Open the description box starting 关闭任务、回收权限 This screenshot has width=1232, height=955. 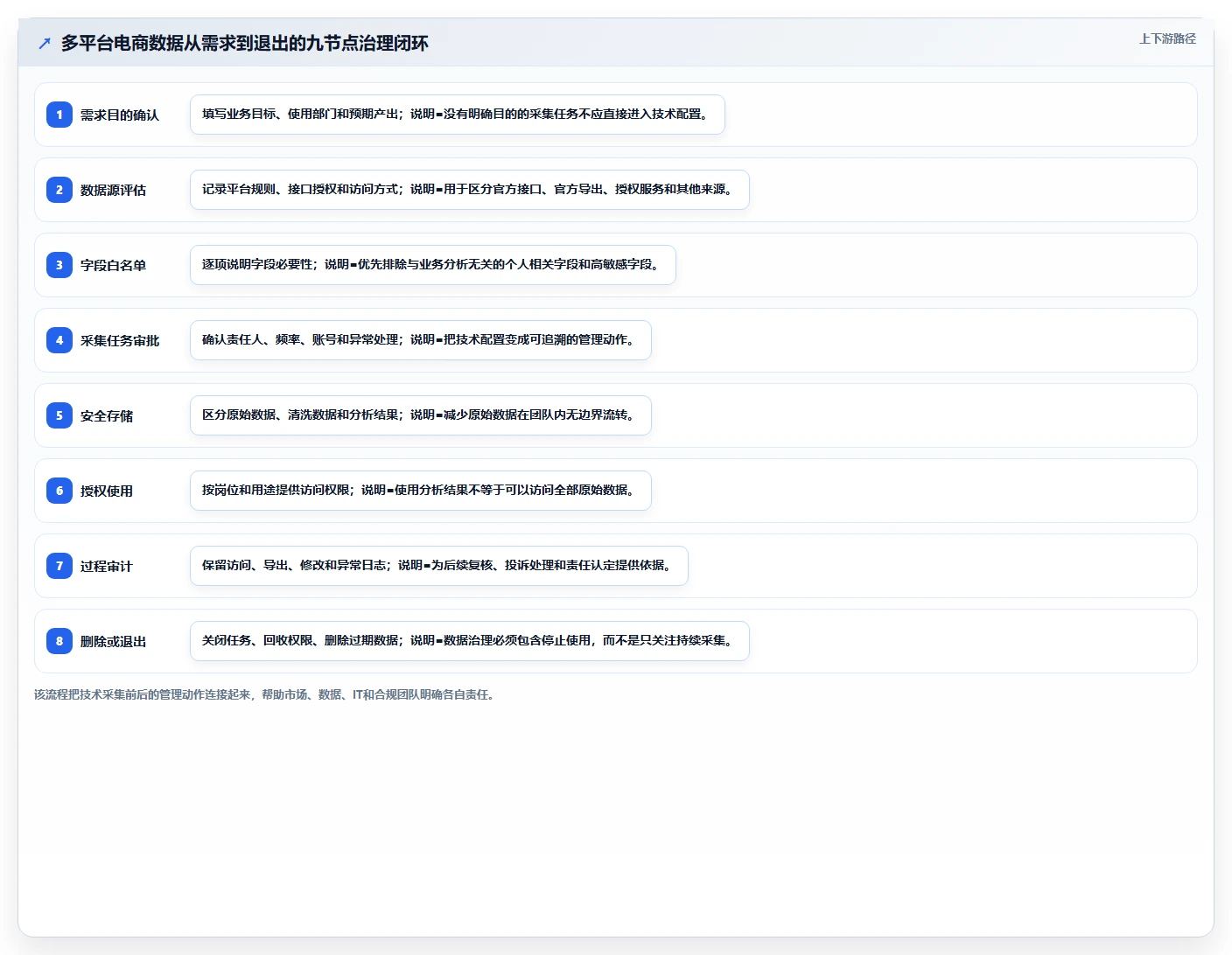pos(470,641)
